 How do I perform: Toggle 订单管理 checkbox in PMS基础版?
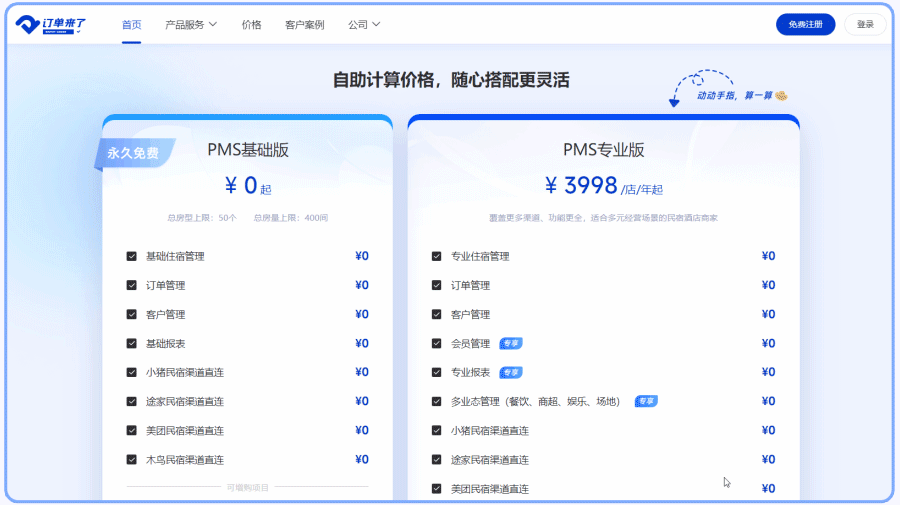point(131,285)
